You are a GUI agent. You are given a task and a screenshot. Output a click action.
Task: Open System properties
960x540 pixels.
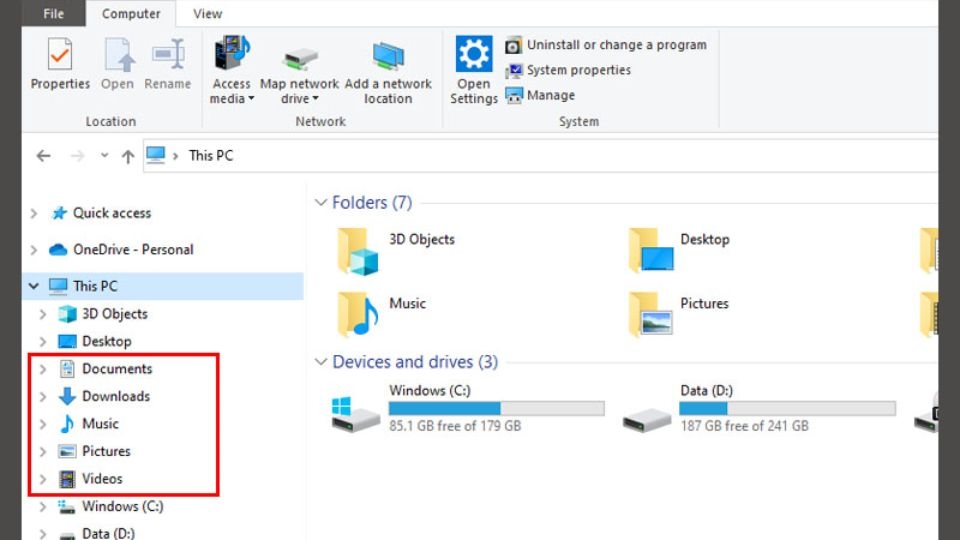point(568,70)
